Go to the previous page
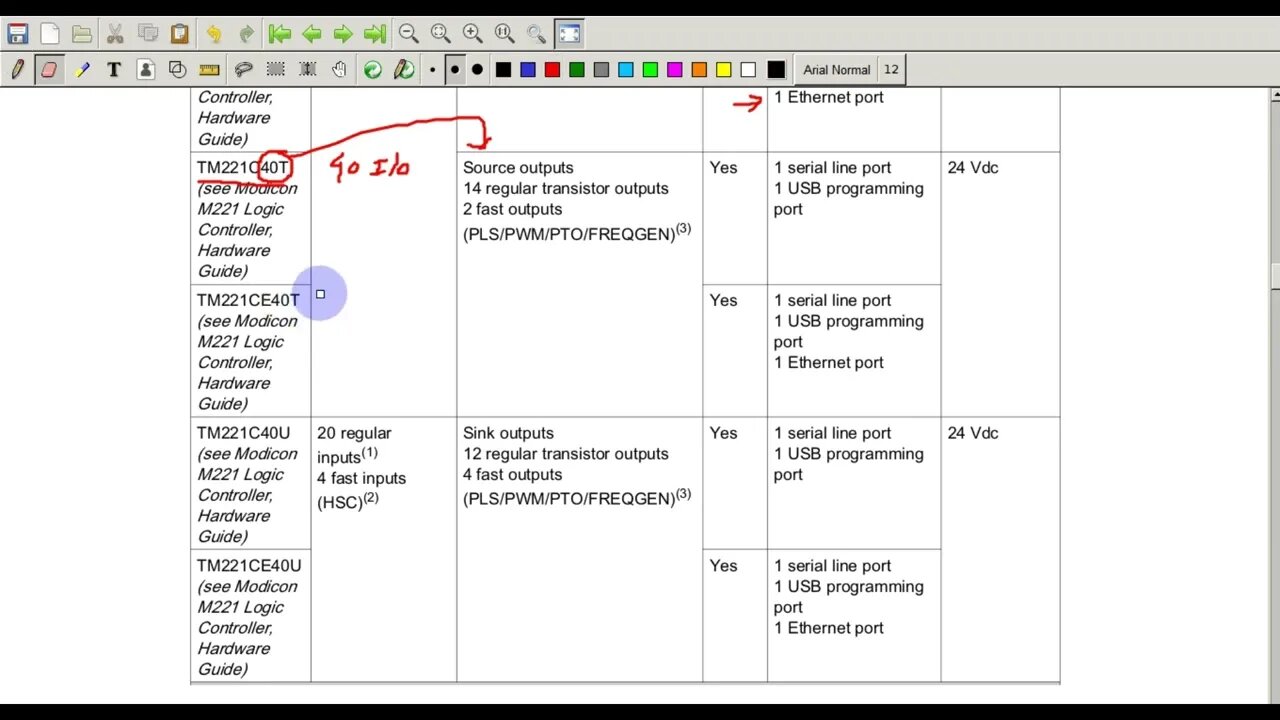1280x720 pixels. coord(311,34)
